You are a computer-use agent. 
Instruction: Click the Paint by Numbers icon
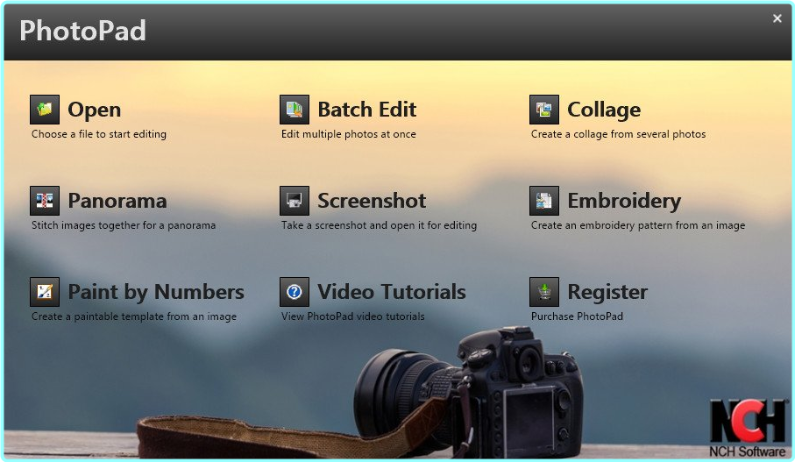(45, 292)
